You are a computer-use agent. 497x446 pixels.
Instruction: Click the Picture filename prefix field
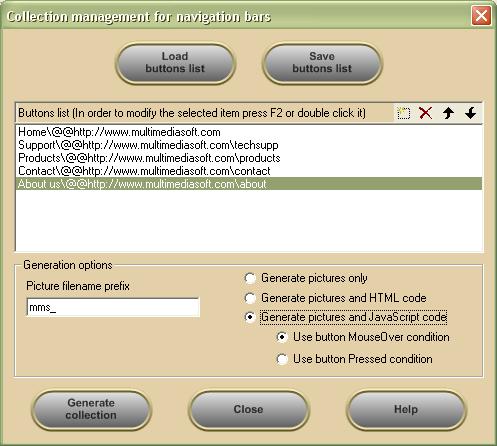pos(113,307)
